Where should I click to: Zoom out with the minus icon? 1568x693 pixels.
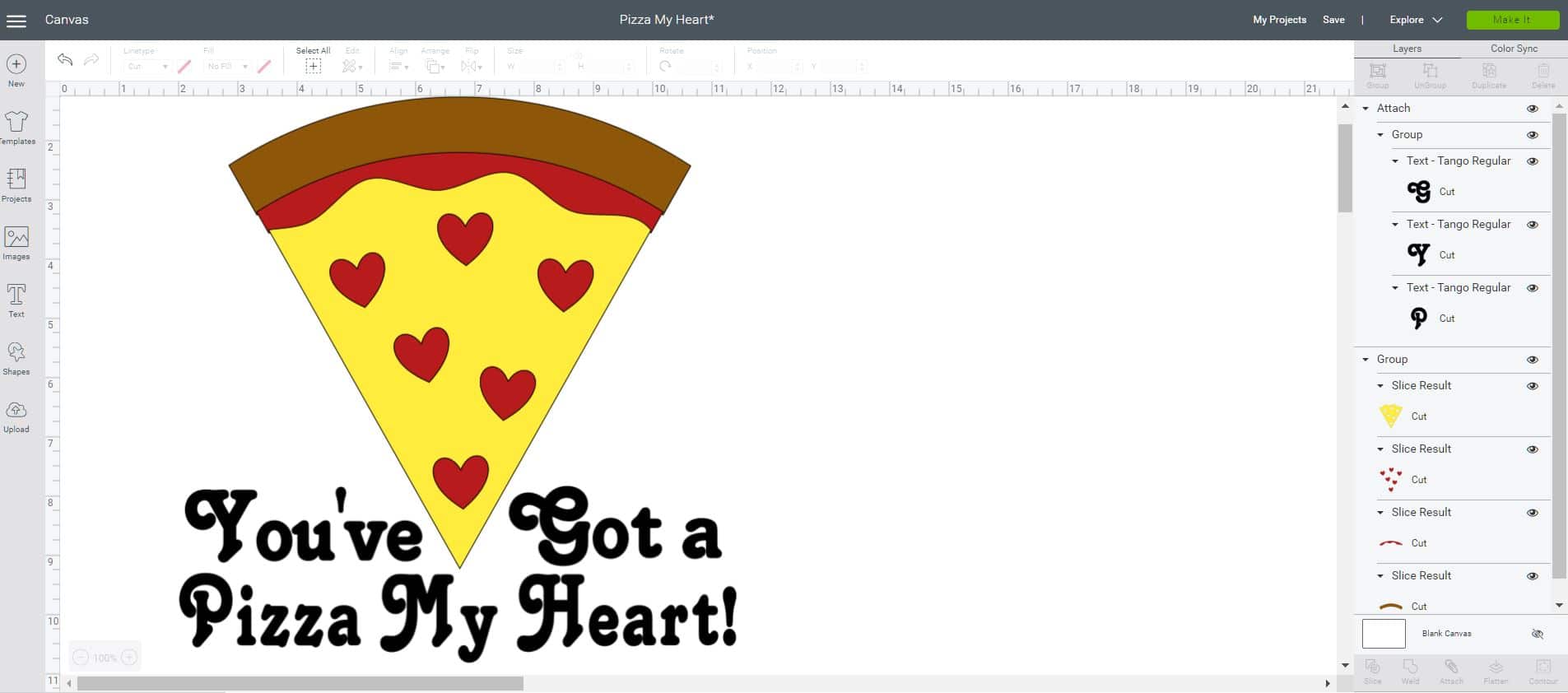coord(81,658)
